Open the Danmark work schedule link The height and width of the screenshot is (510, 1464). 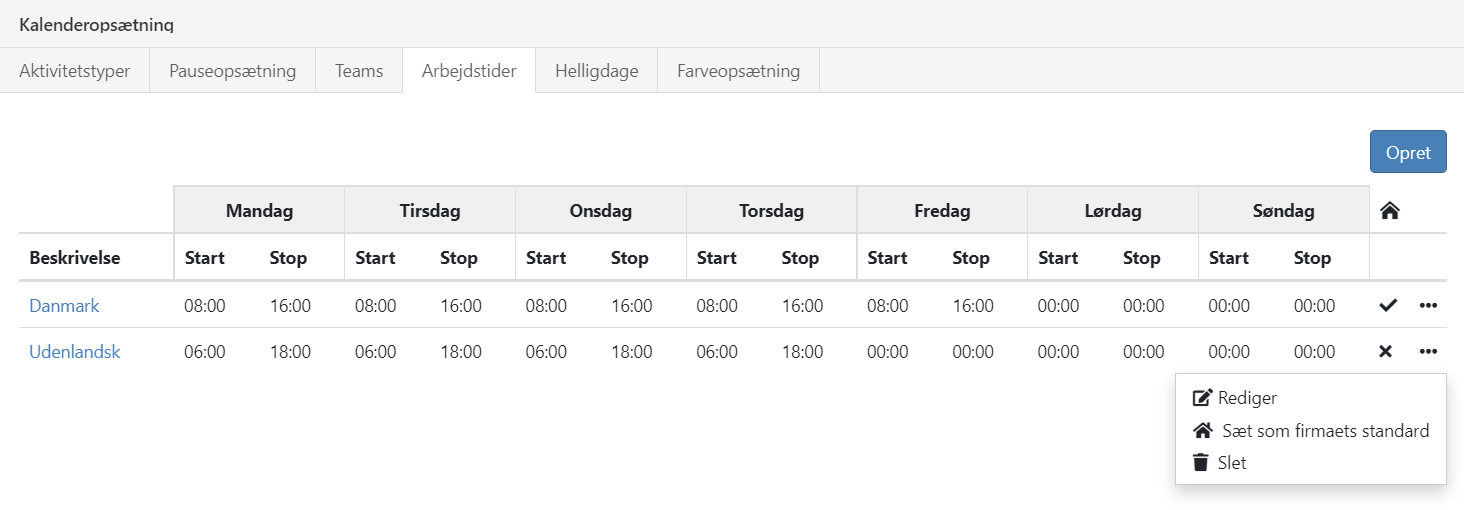pyautogui.click(x=64, y=306)
